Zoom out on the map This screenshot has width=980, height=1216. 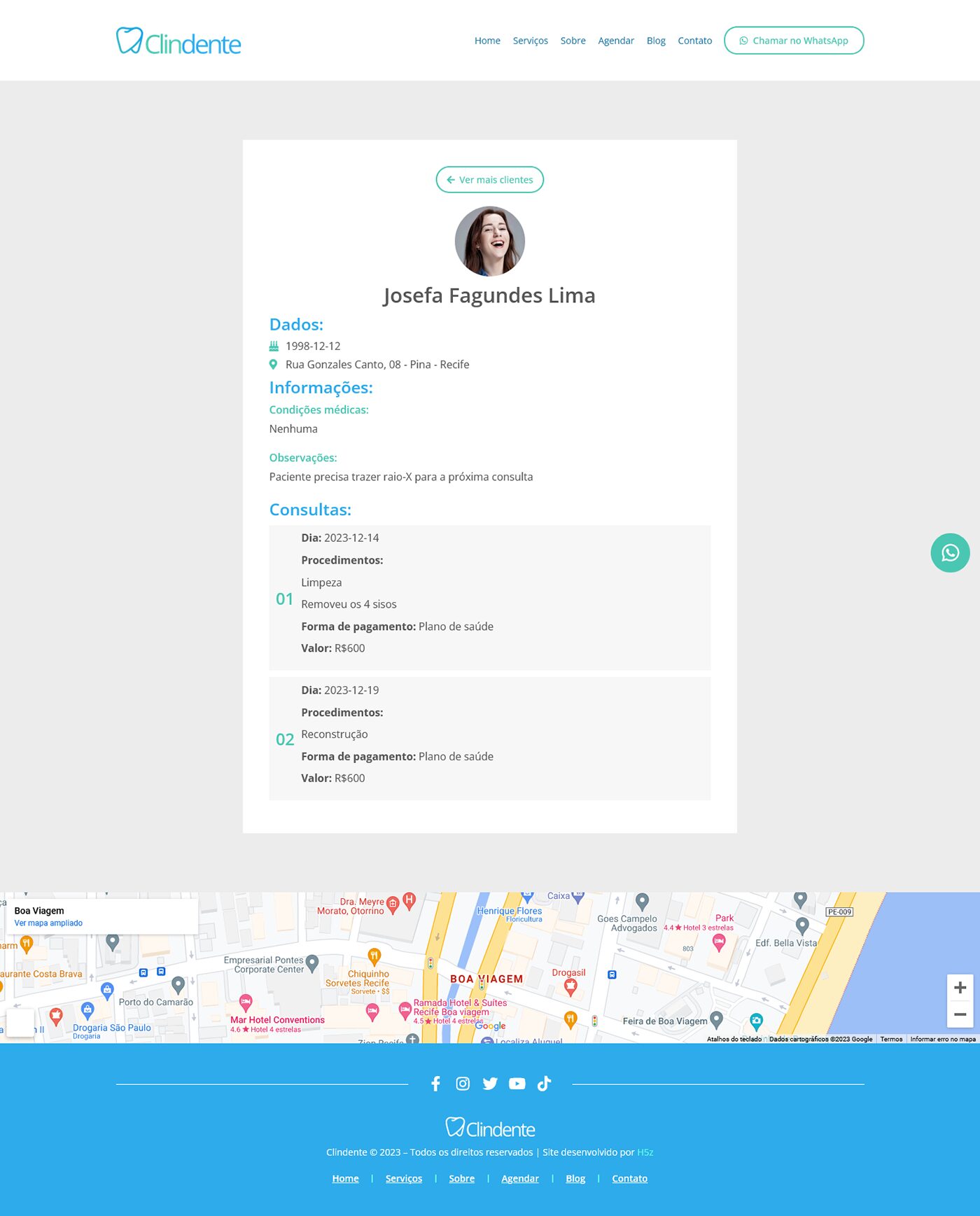tap(960, 1014)
